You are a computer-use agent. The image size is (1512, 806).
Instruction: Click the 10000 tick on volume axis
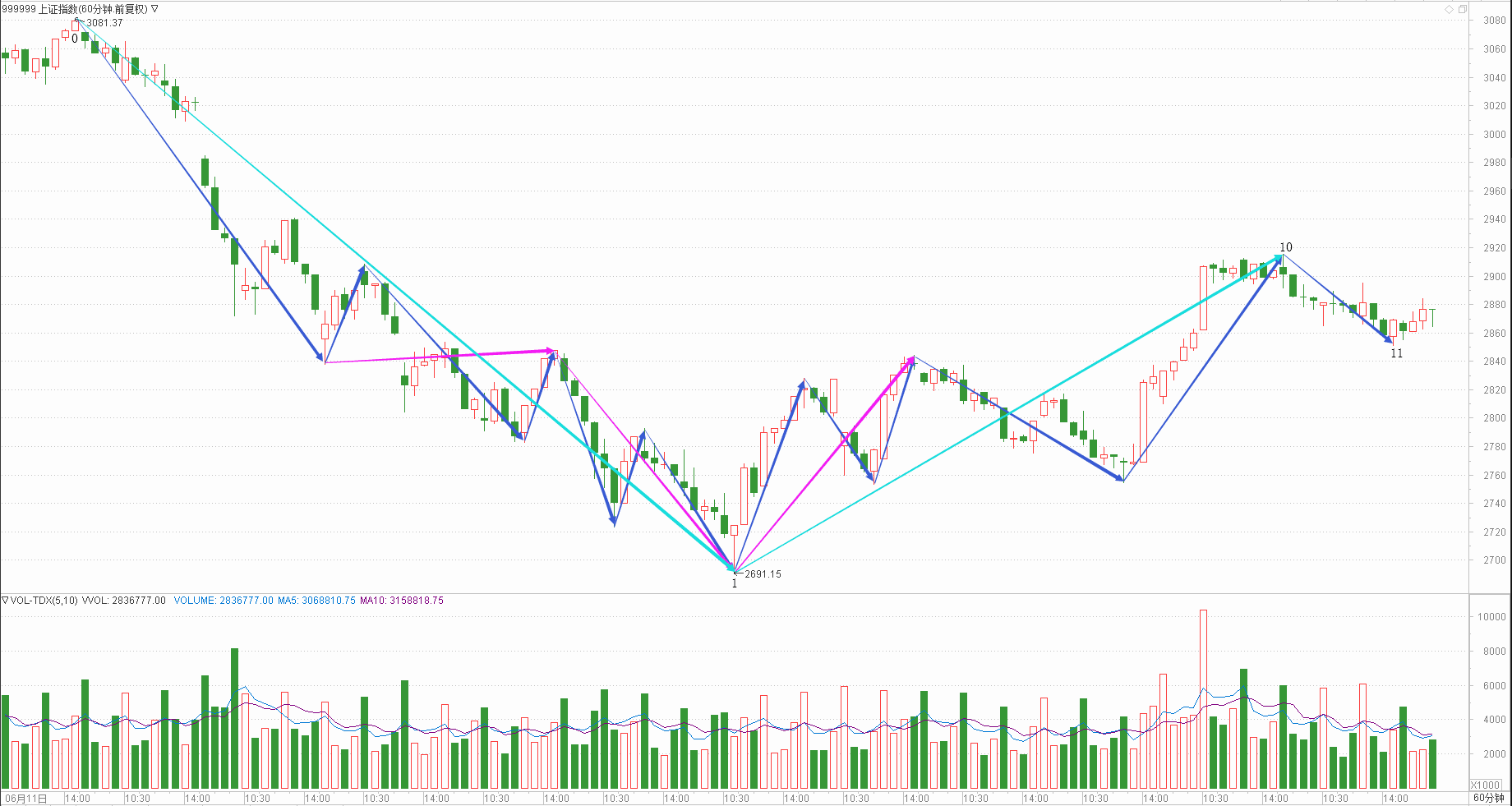pos(1491,617)
